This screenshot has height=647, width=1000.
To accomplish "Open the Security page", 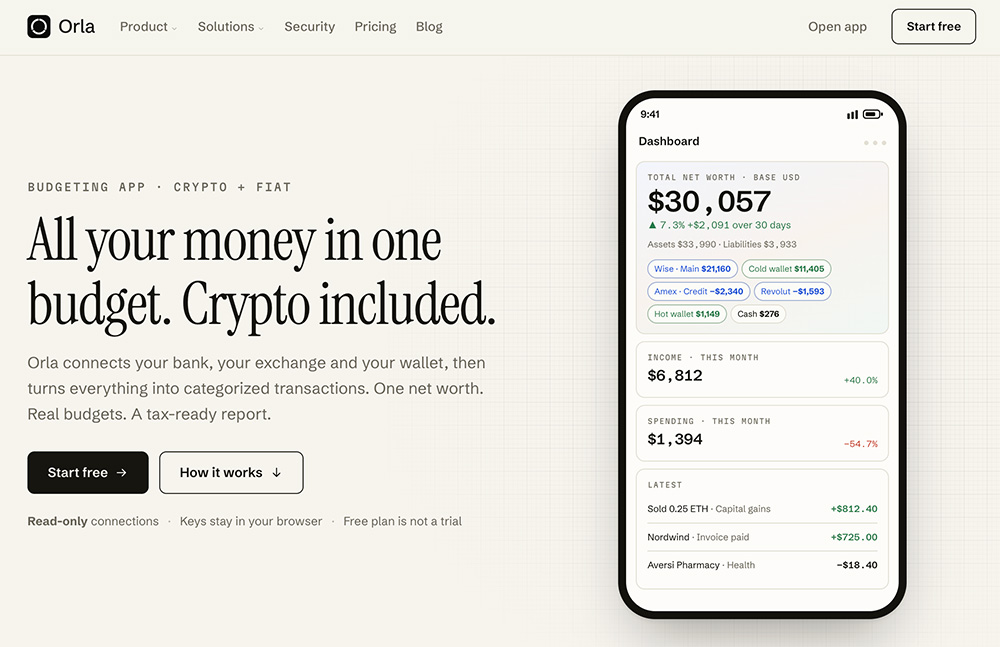I will (x=309, y=27).
